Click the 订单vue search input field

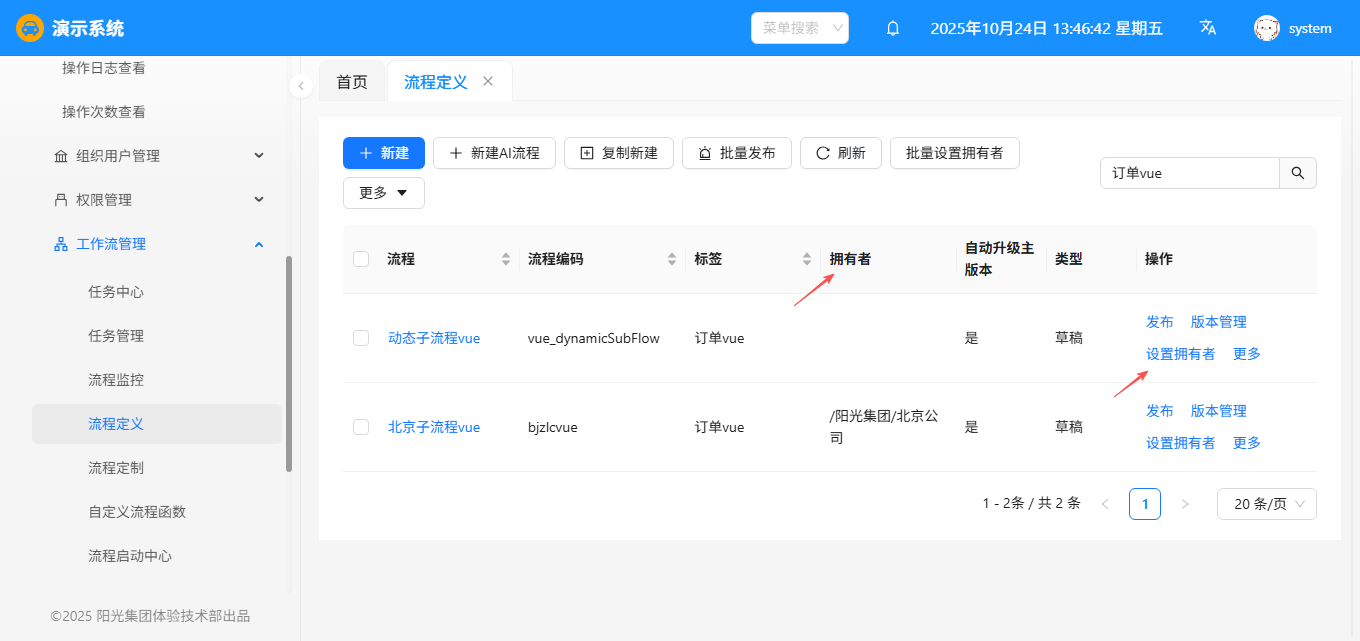(1190, 173)
